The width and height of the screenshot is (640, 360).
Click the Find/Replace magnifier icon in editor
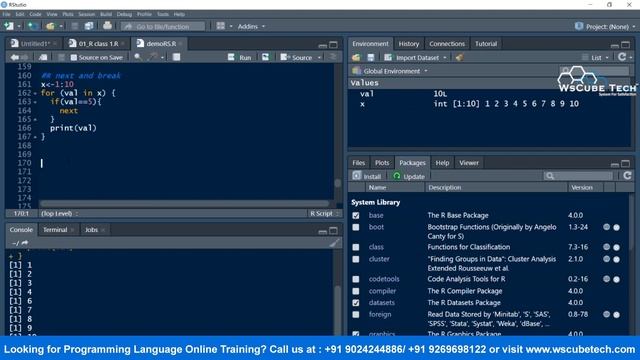(138, 57)
